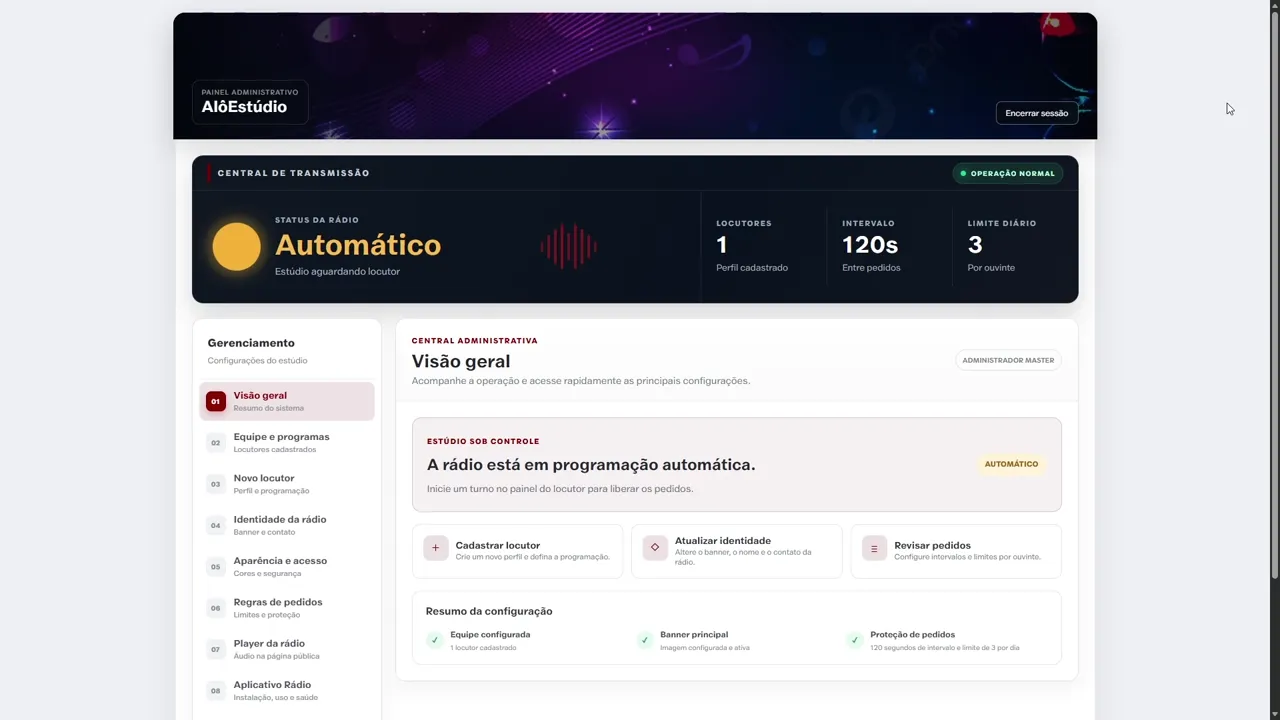Click the AlôEstúdio logo title
1280x720 pixels.
(x=244, y=107)
